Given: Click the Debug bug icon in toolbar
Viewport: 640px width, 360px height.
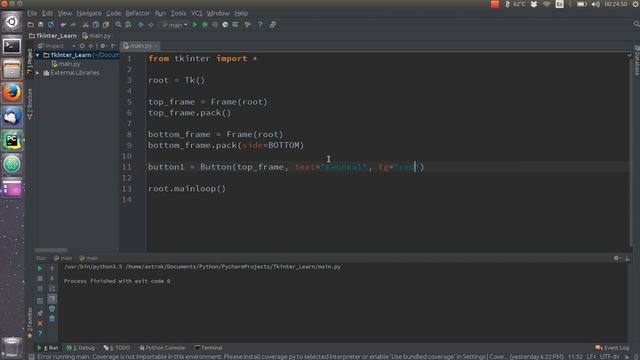Looking at the screenshot, I should (205, 24).
